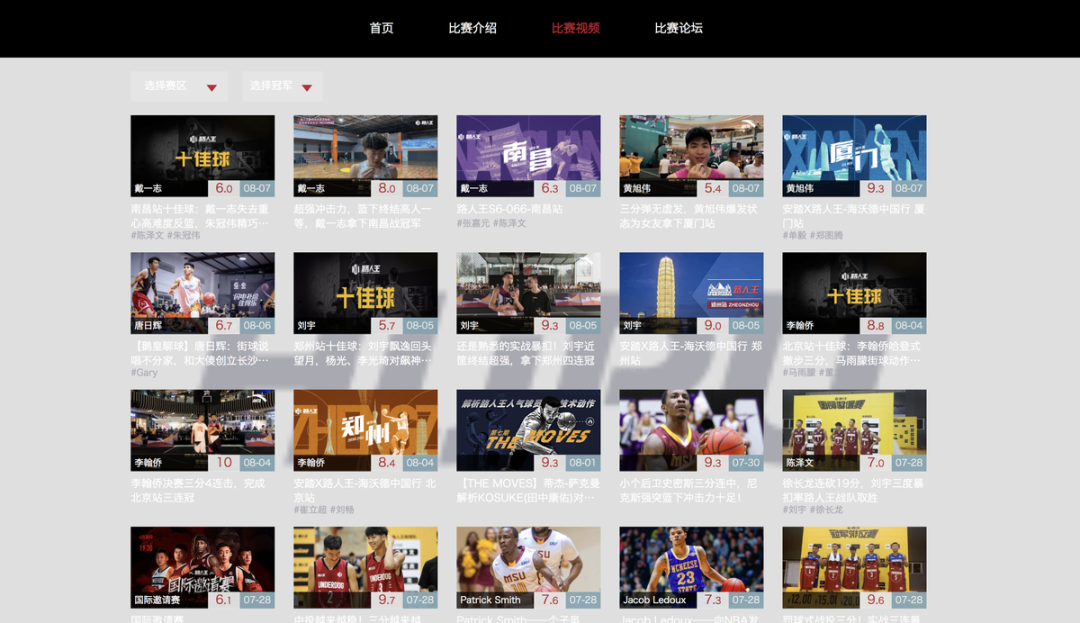
Task: Open the title 安踏X路人王-海沃德中国行 郑州站
Action: pyautogui.click(x=691, y=352)
